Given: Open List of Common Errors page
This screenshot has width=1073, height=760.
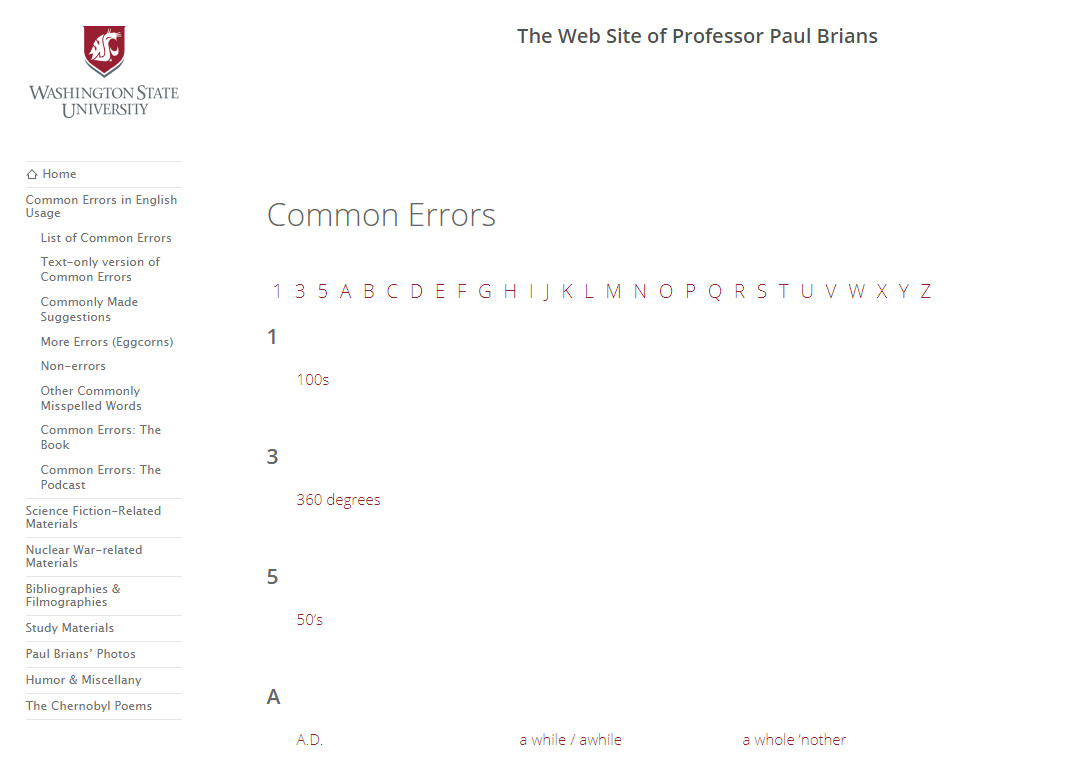Looking at the screenshot, I should 106,238.
